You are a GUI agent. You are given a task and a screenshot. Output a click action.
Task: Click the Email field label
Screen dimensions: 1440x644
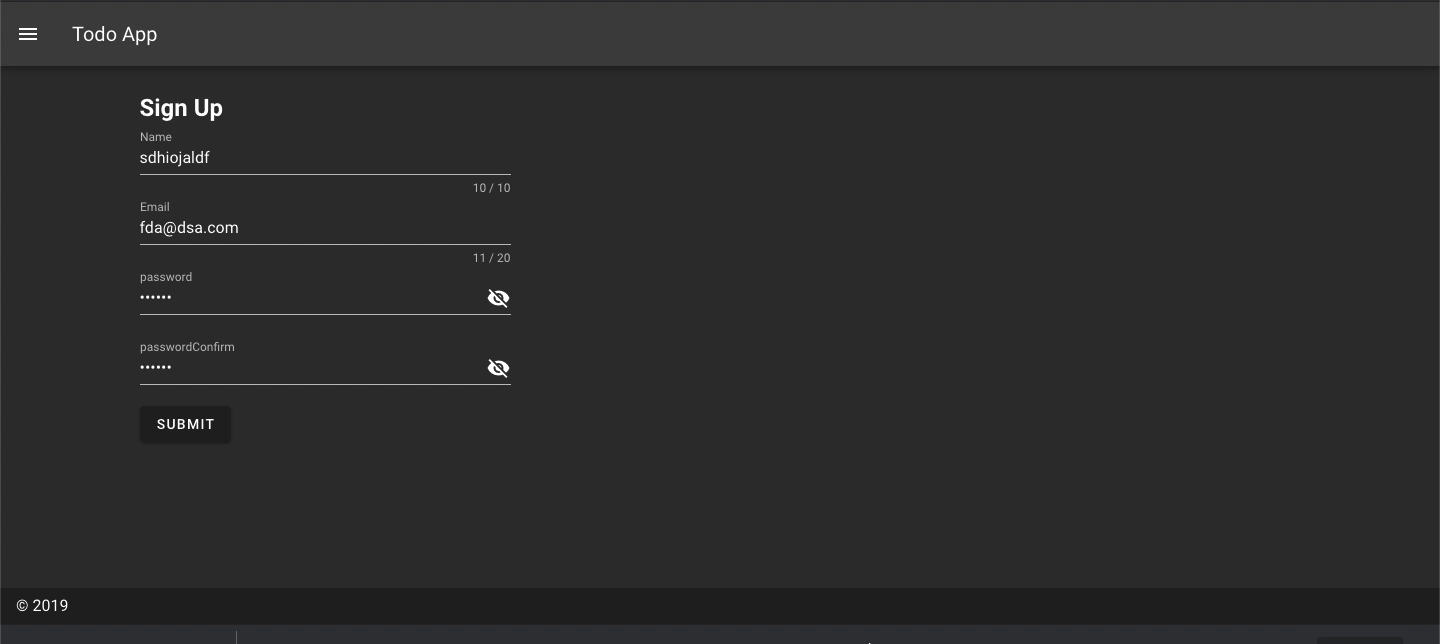[x=155, y=207]
